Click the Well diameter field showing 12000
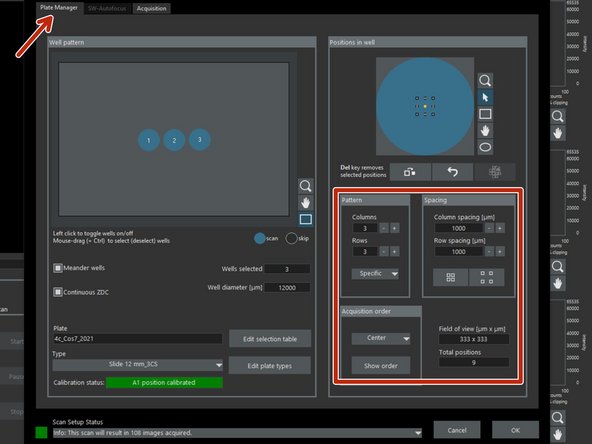592x444 pixels. tap(287, 288)
